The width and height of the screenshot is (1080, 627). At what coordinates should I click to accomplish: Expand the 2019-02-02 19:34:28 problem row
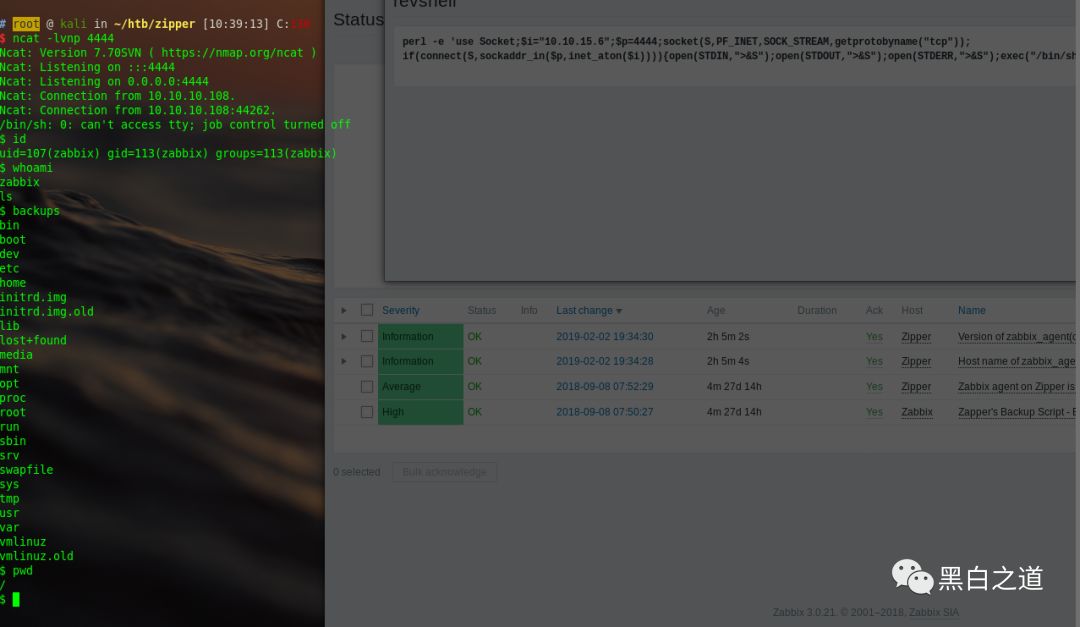click(344, 361)
